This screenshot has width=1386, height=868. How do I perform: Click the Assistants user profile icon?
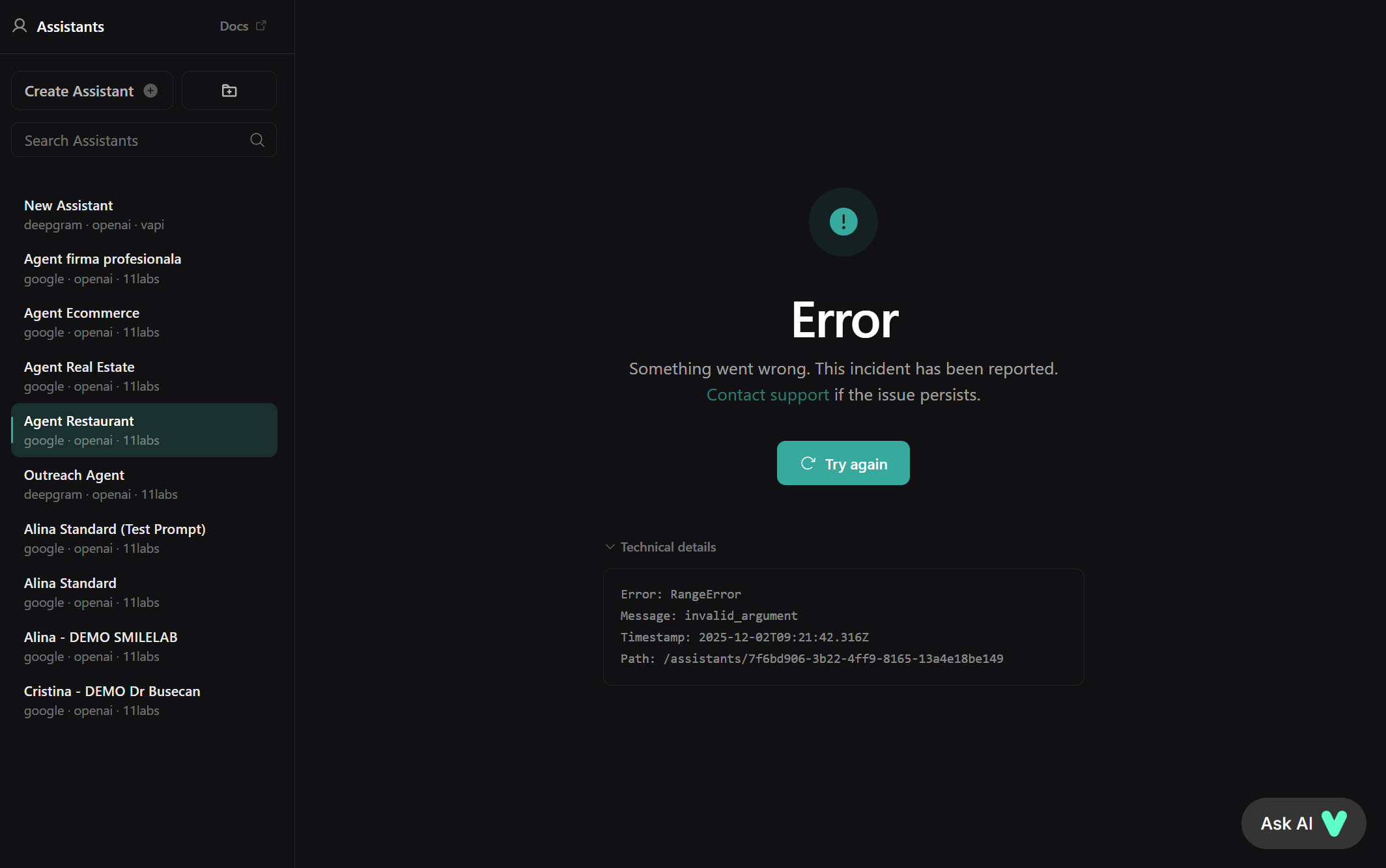pyautogui.click(x=20, y=26)
